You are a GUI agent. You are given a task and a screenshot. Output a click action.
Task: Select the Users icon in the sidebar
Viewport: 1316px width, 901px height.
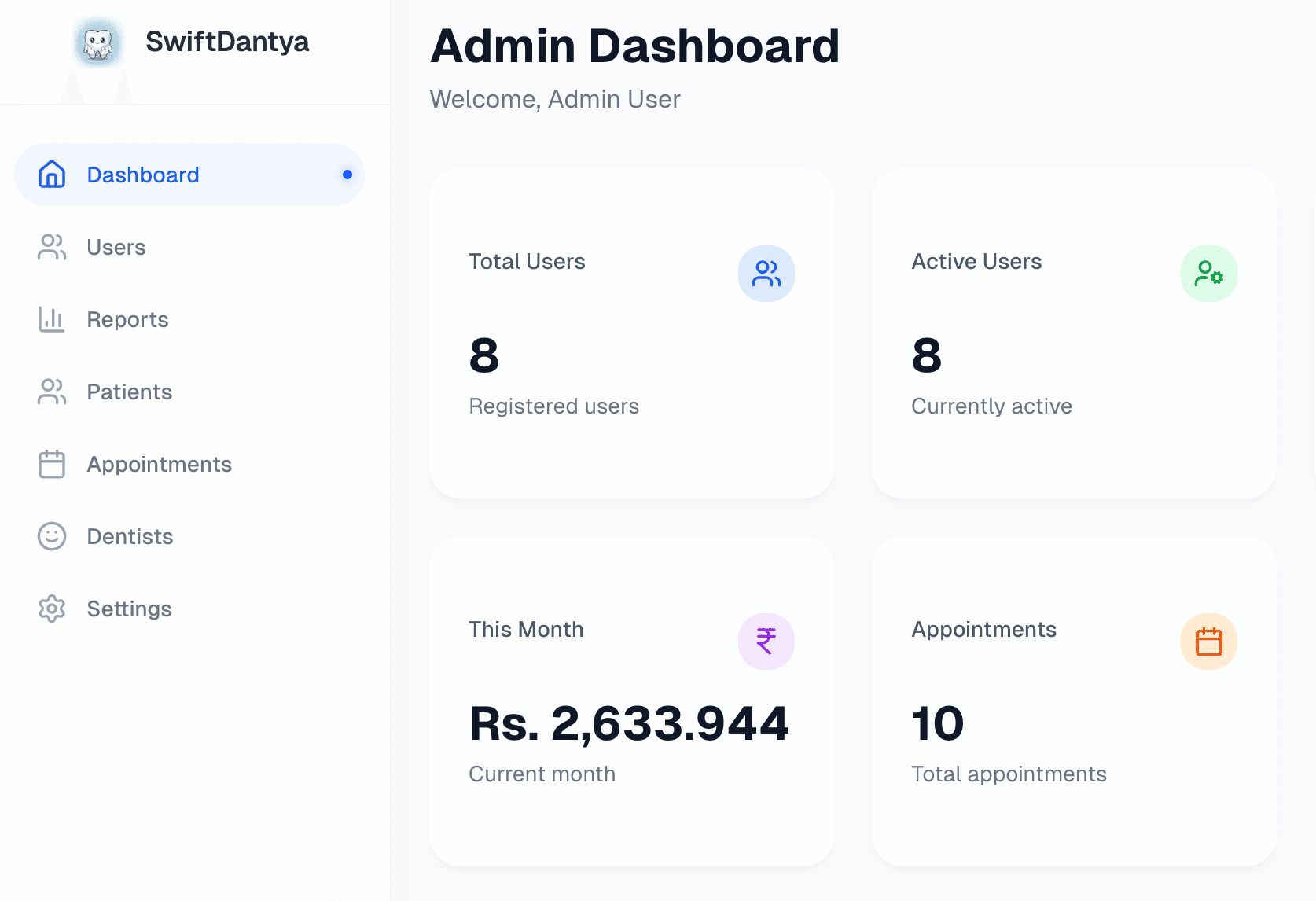(51, 247)
